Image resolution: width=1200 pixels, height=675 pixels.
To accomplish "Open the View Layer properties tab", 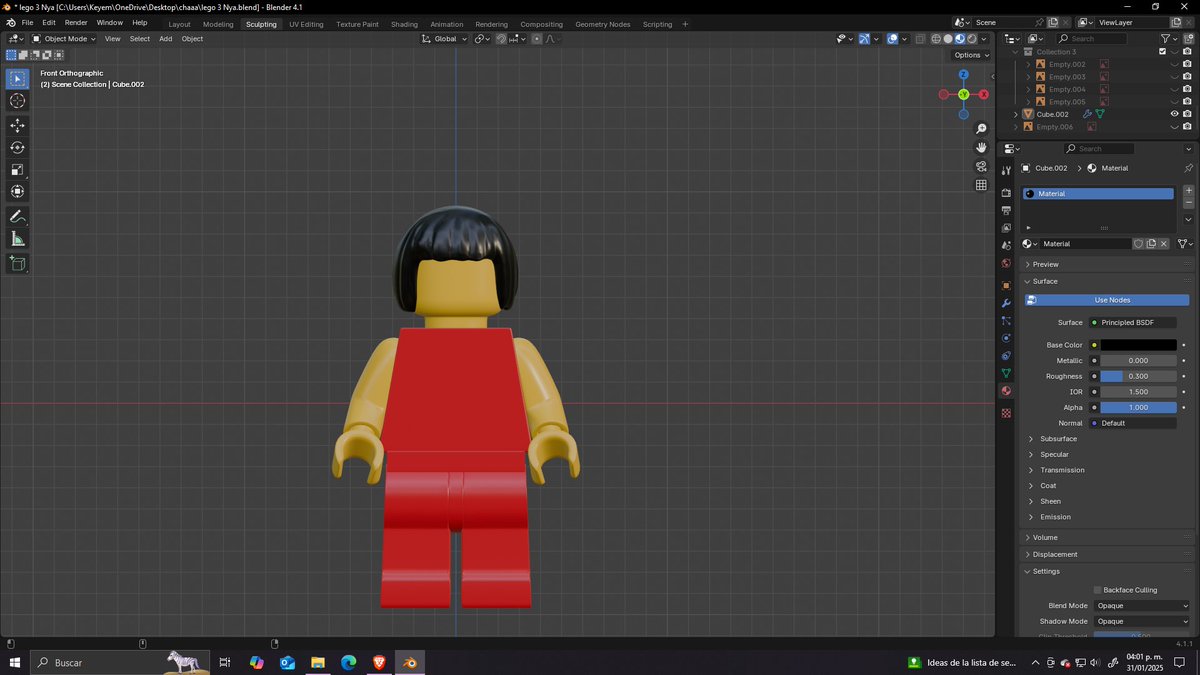I will coord(1006,228).
